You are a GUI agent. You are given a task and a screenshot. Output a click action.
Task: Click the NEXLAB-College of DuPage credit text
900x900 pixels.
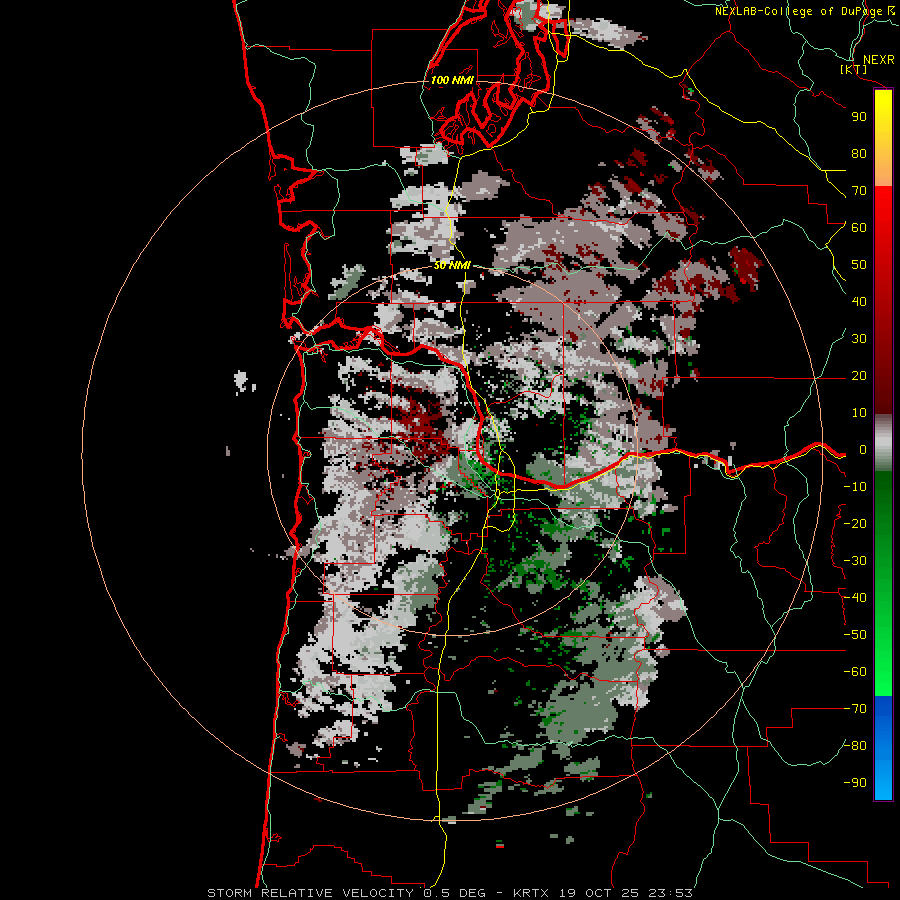coord(798,11)
